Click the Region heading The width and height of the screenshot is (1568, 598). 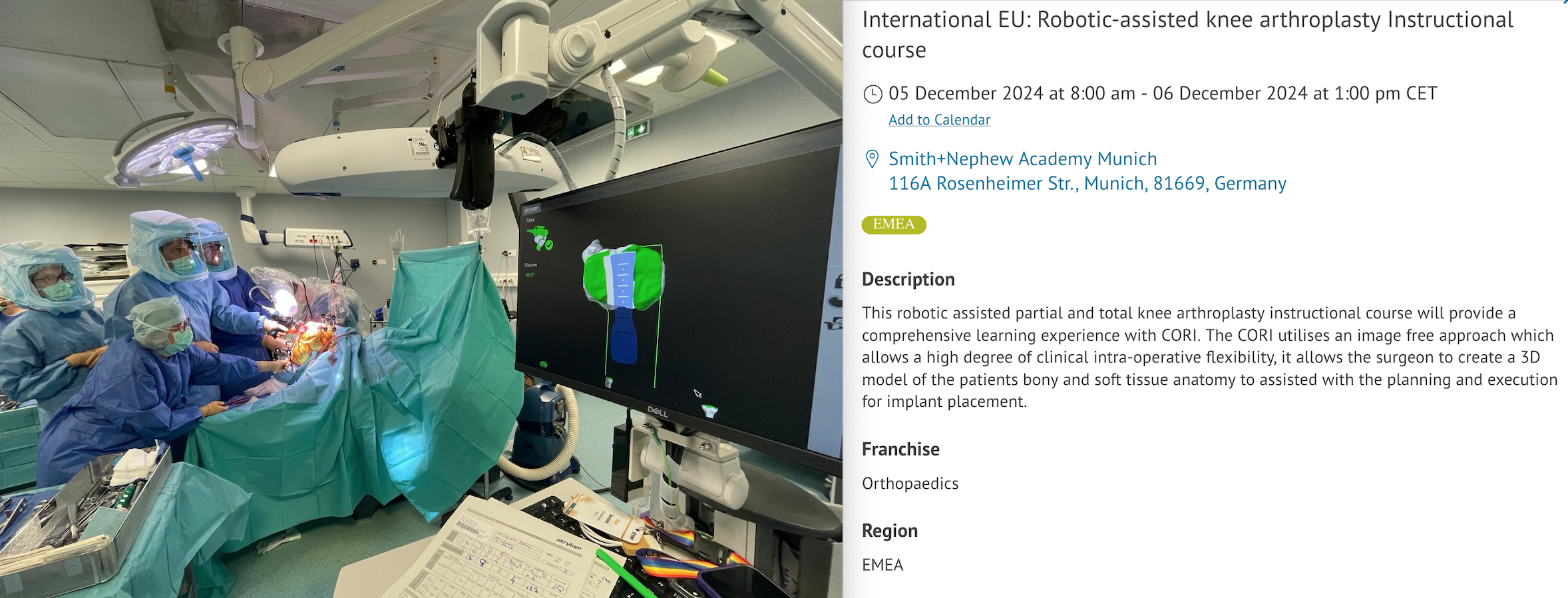pos(889,531)
